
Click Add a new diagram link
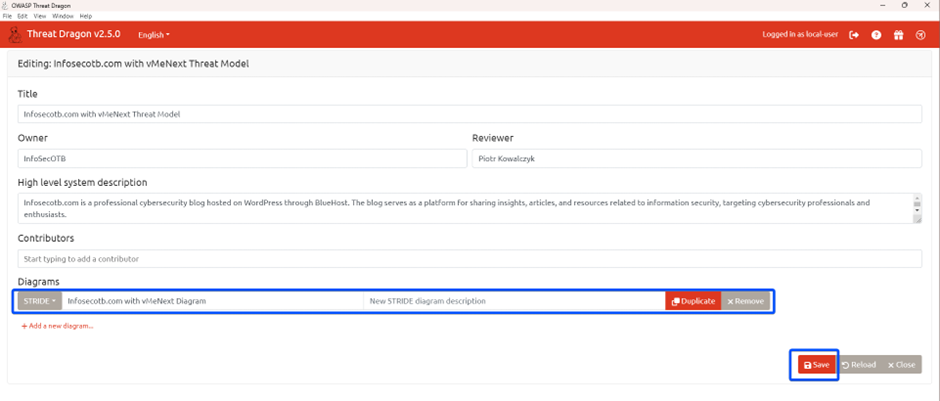[x=57, y=326]
